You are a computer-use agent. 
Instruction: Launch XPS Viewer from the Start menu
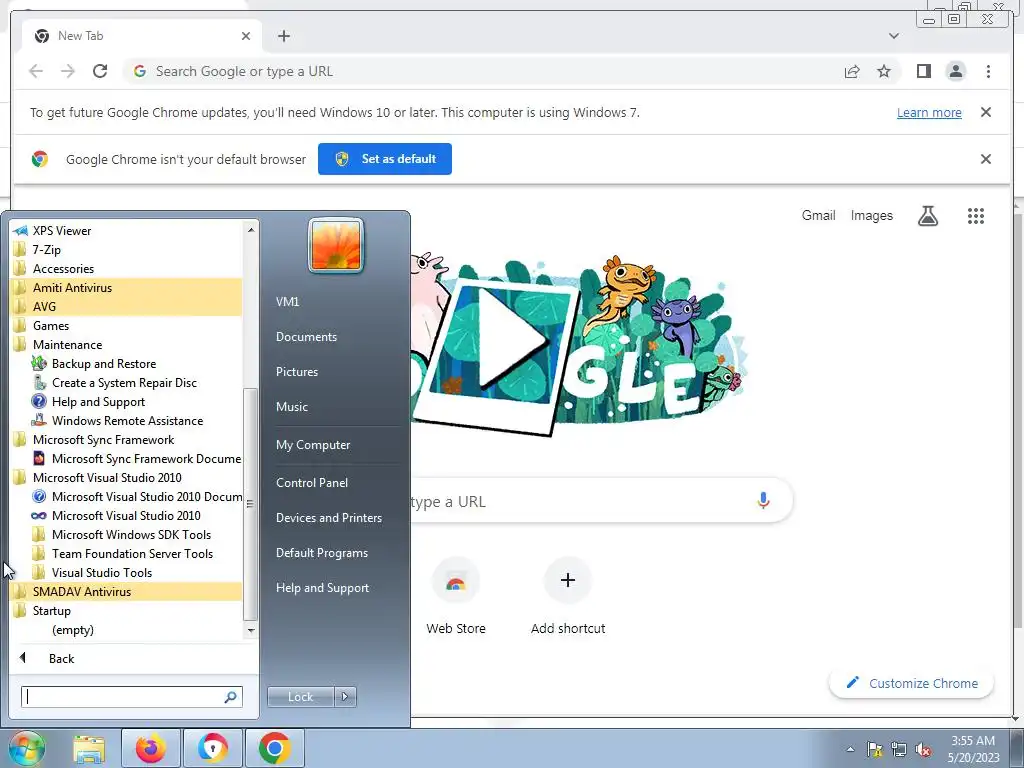pyautogui.click(x=127, y=231)
